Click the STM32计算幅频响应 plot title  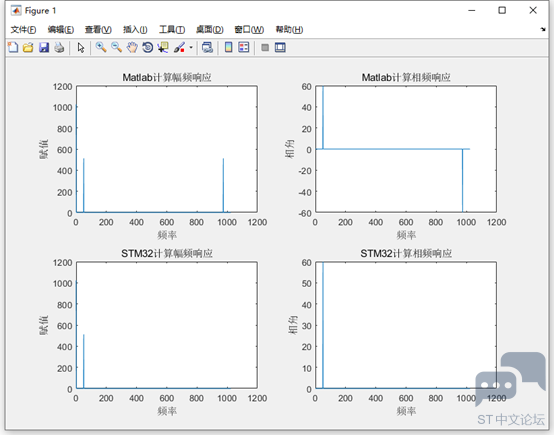click(x=167, y=253)
